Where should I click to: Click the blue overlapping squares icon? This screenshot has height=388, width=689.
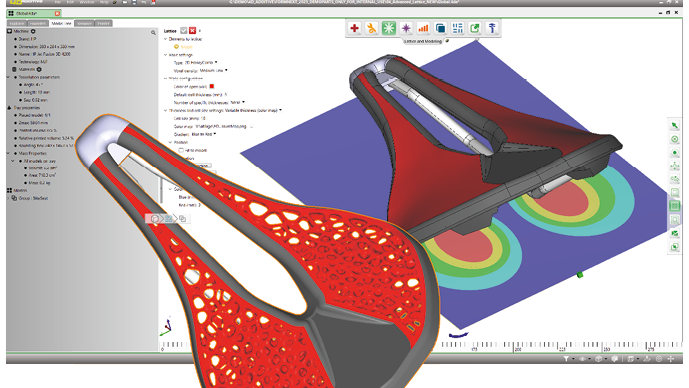(x=440, y=28)
